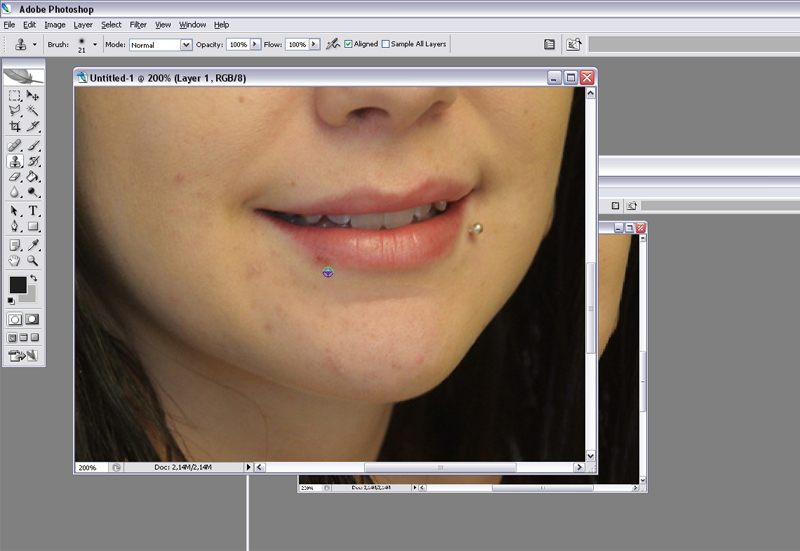Enable Sample All Layers checkbox
This screenshot has width=800, height=551.
(386, 45)
